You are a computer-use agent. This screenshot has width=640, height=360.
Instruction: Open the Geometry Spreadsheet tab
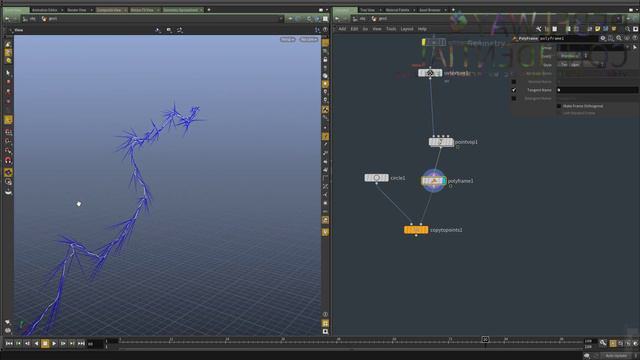click(x=180, y=10)
